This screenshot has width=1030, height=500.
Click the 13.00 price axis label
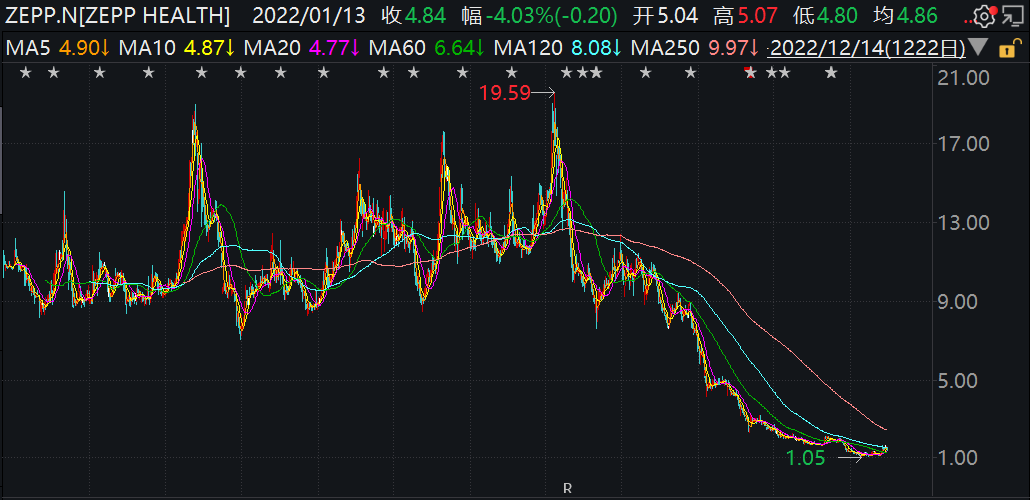tap(964, 223)
